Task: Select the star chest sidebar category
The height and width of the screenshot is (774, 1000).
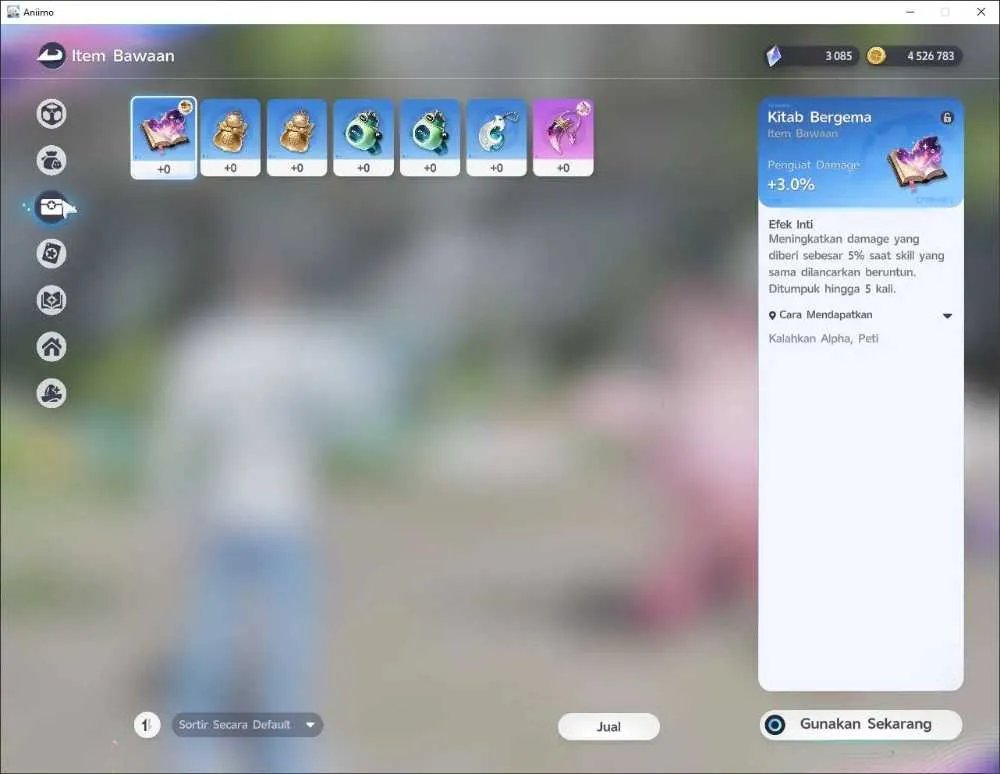Action: [52, 207]
